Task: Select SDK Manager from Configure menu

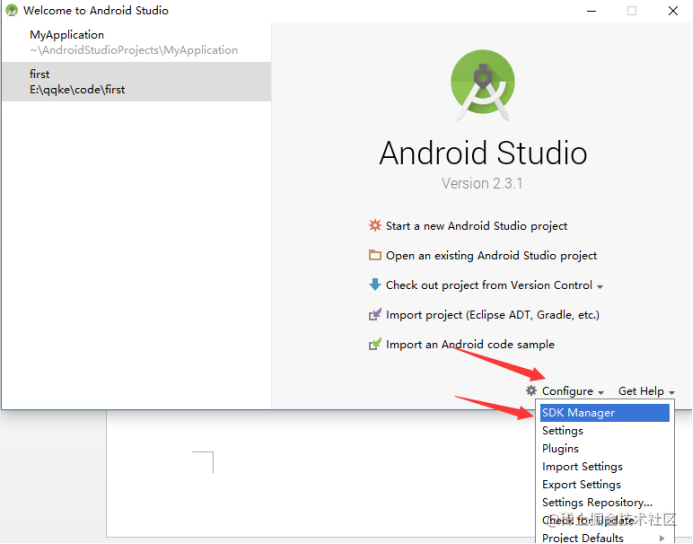Action: pyautogui.click(x=605, y=413)
